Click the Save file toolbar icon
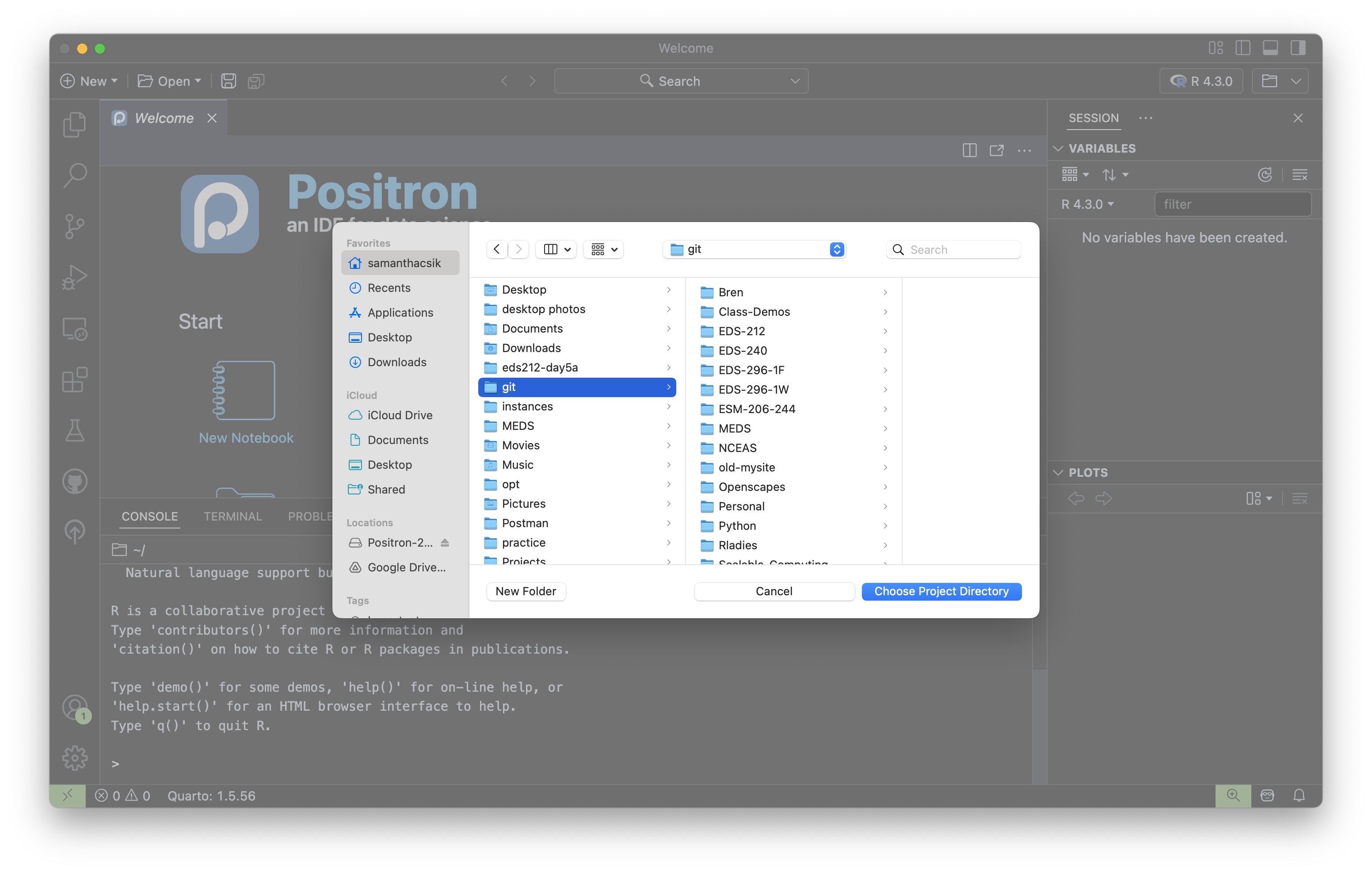This screenshot has height=873, width=1372. coord(229,81)
